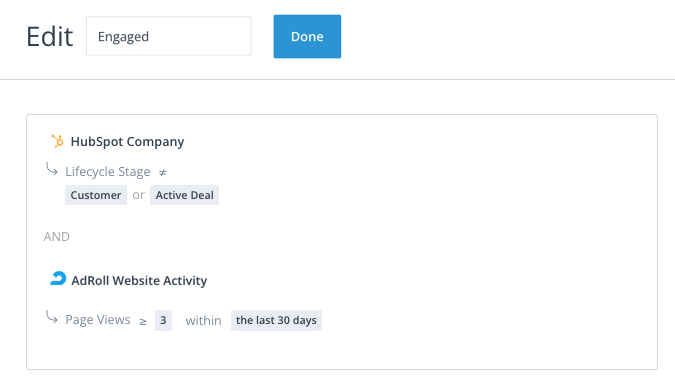Select the greater-than-or-equal operator symbol
675x380 pixels.
[143, 321]
